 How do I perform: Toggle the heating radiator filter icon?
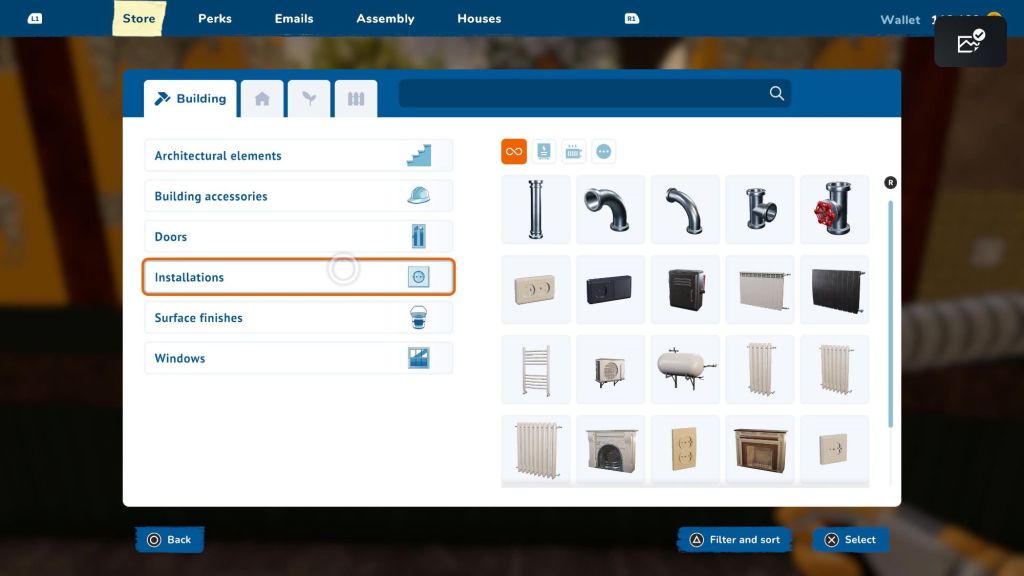tap(574, 152)
